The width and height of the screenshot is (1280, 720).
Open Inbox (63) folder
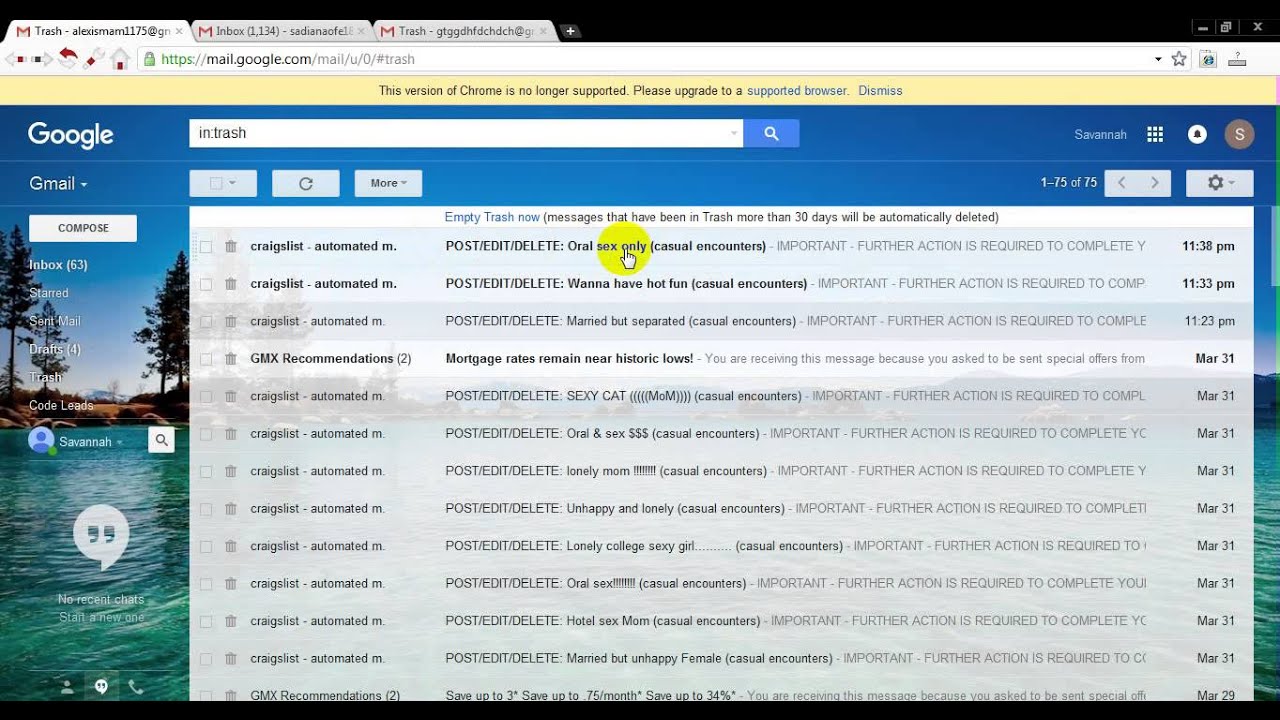tap(58, 265)
